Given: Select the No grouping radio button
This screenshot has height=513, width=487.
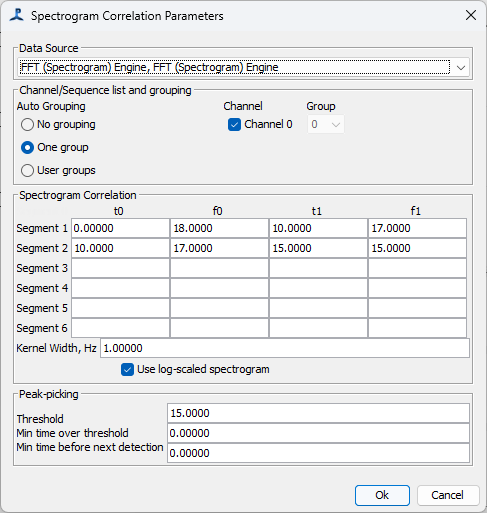Looking at the screenshot, I should click(x=27, y=125).
